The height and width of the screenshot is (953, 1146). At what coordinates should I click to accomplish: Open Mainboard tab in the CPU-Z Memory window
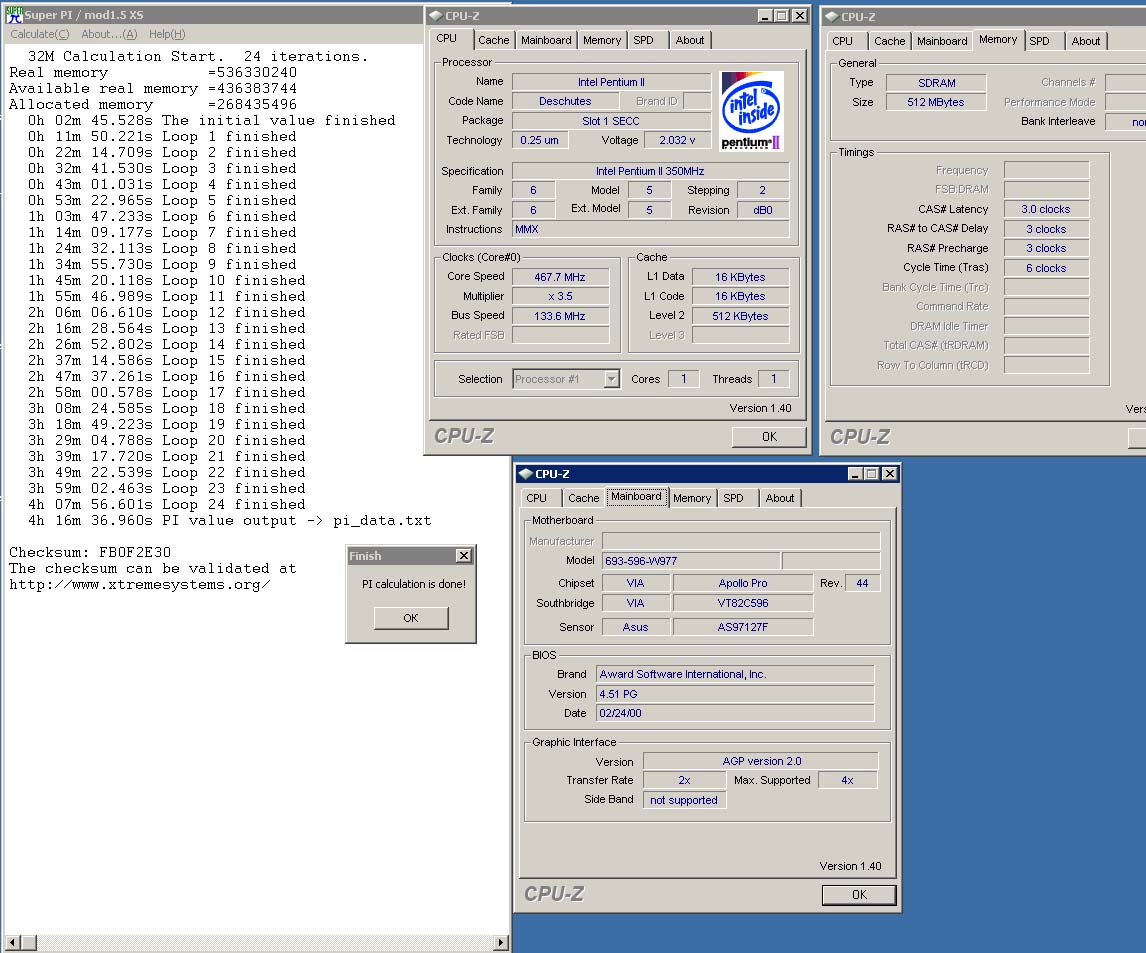[942, 41]
